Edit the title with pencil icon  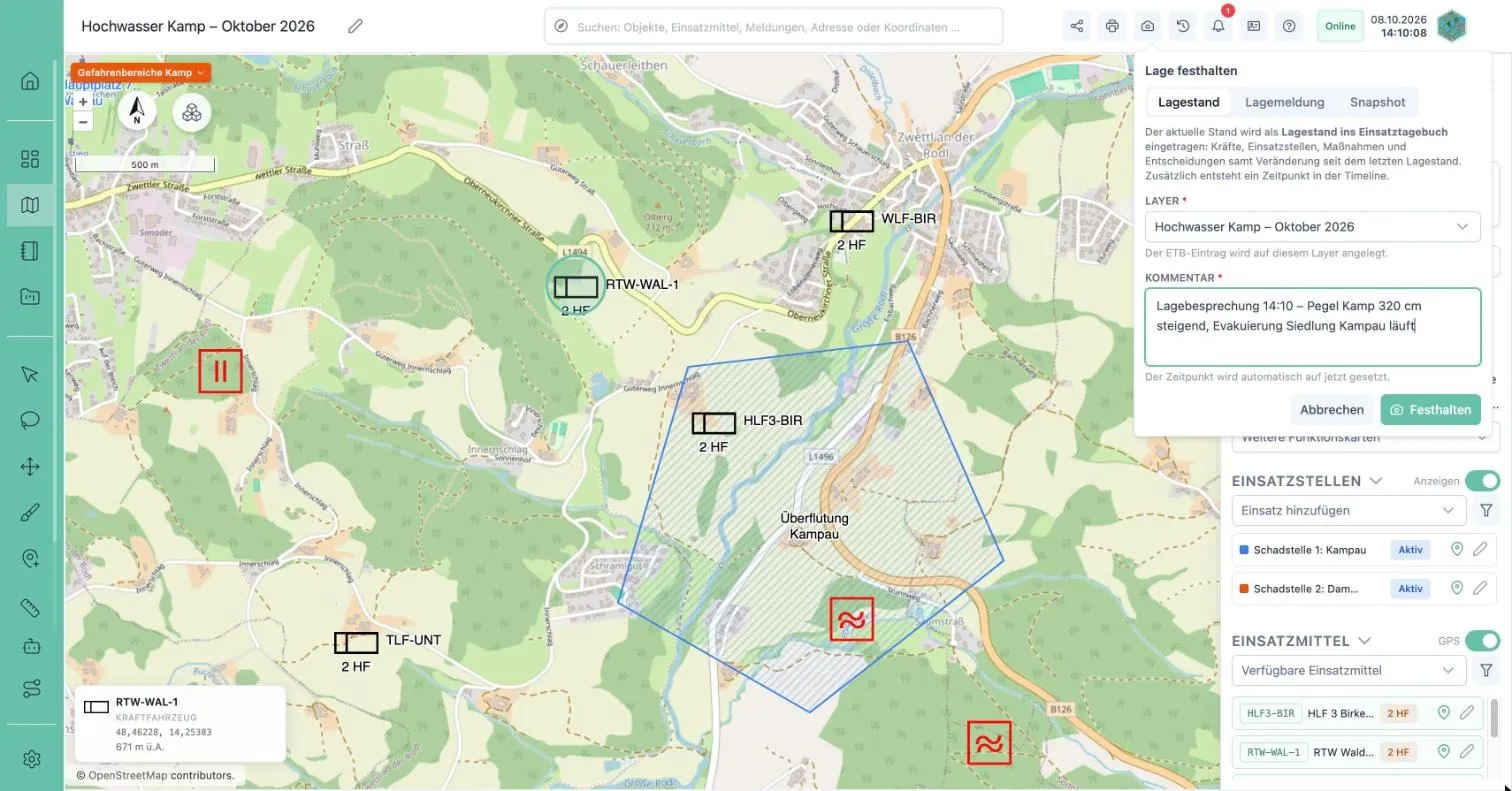(x=355, y=26)
